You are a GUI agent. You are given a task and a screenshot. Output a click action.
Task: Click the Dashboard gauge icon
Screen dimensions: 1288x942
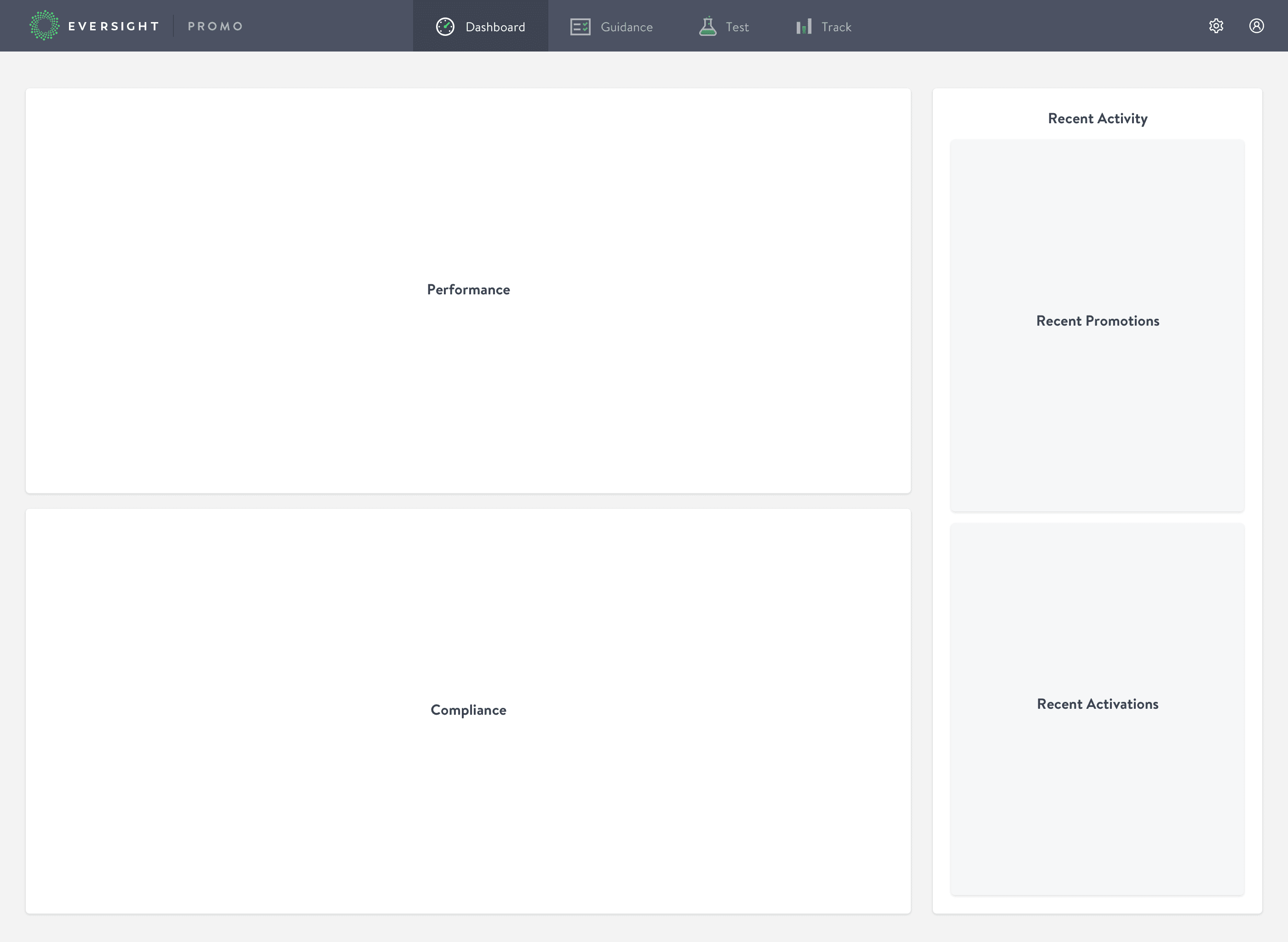click(x=445, y=26)
